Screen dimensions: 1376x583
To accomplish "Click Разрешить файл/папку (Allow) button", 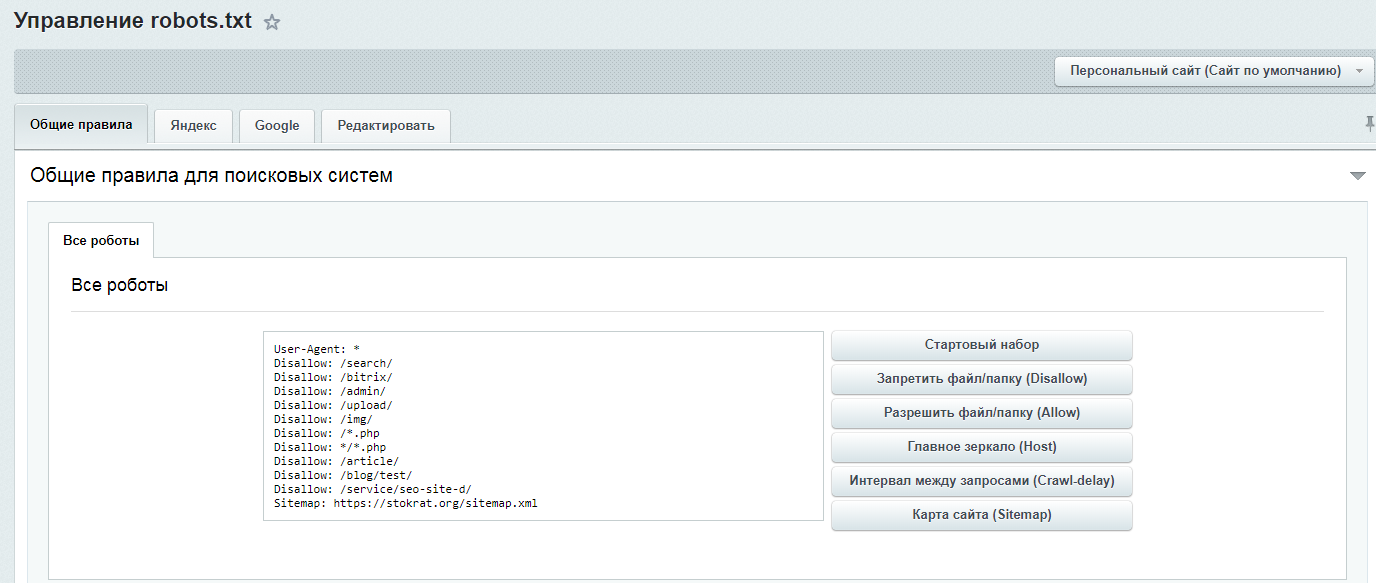I will [981, 413].
